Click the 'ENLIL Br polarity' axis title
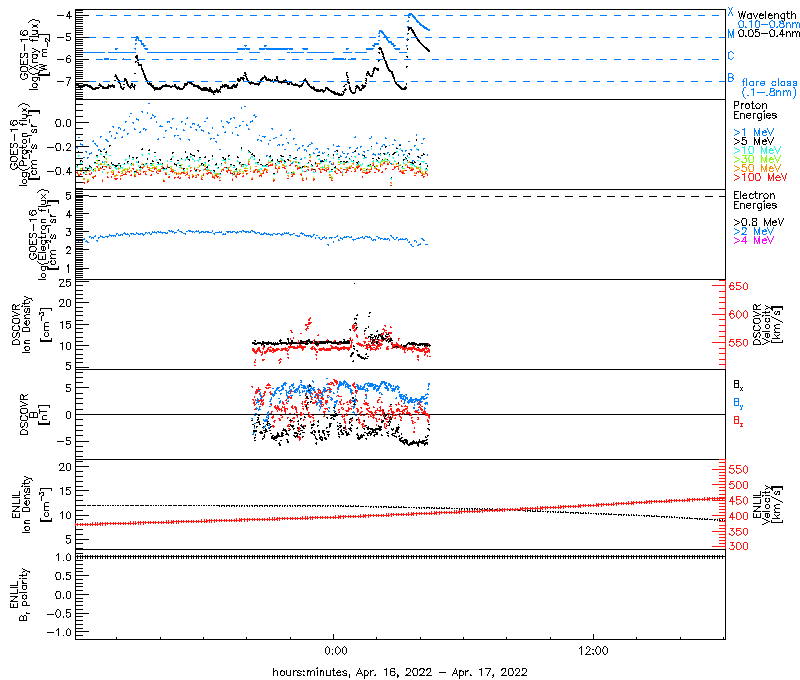 click(x=19, y=595)
